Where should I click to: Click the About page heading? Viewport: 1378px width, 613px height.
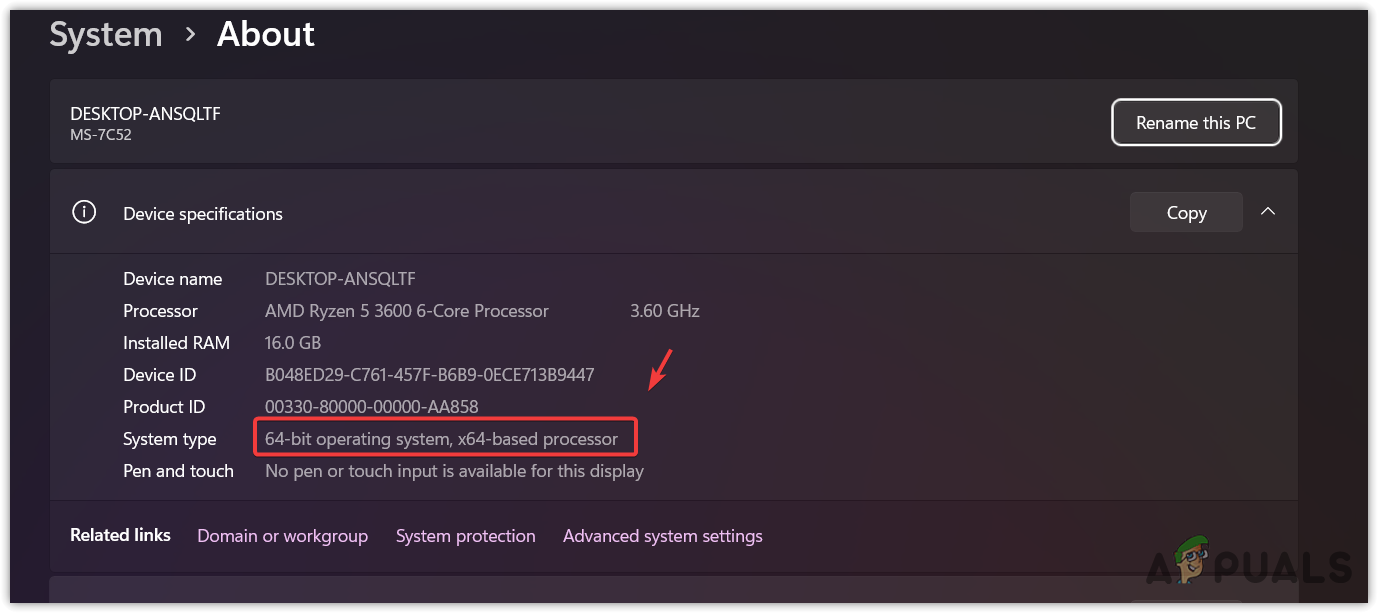(266, 35)
